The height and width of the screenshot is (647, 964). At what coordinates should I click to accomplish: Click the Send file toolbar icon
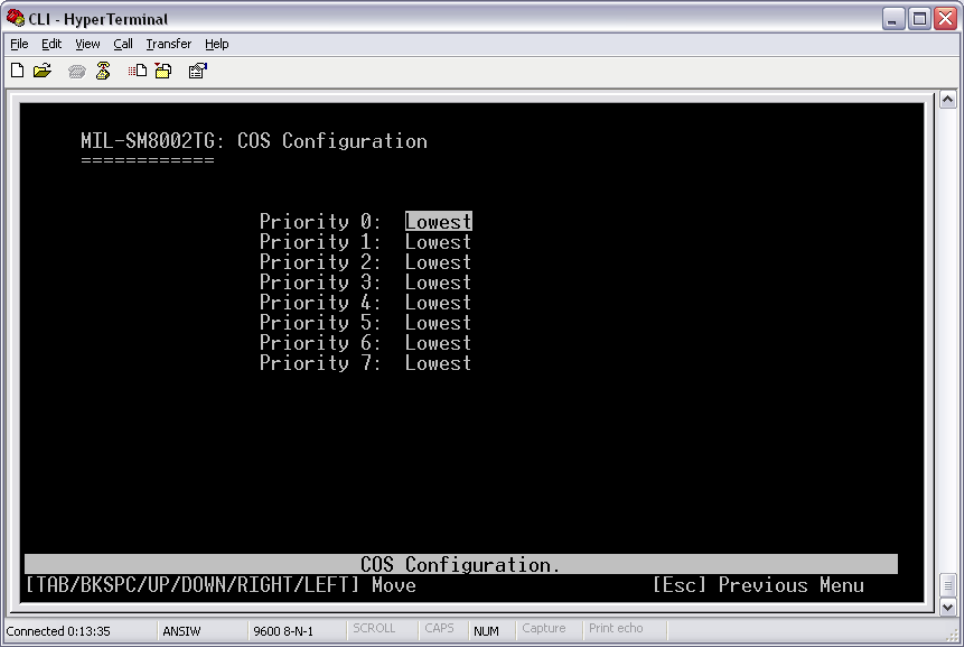[x=137, y=71]
